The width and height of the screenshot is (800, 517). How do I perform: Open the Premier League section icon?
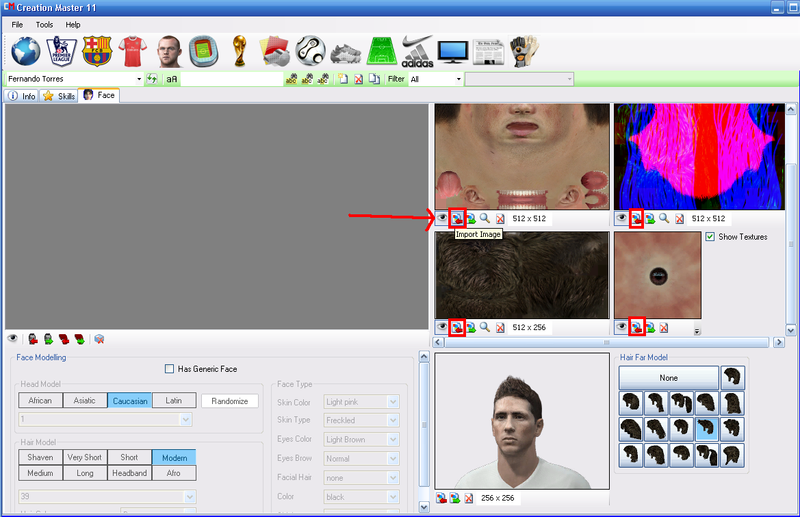pos(61,50)
